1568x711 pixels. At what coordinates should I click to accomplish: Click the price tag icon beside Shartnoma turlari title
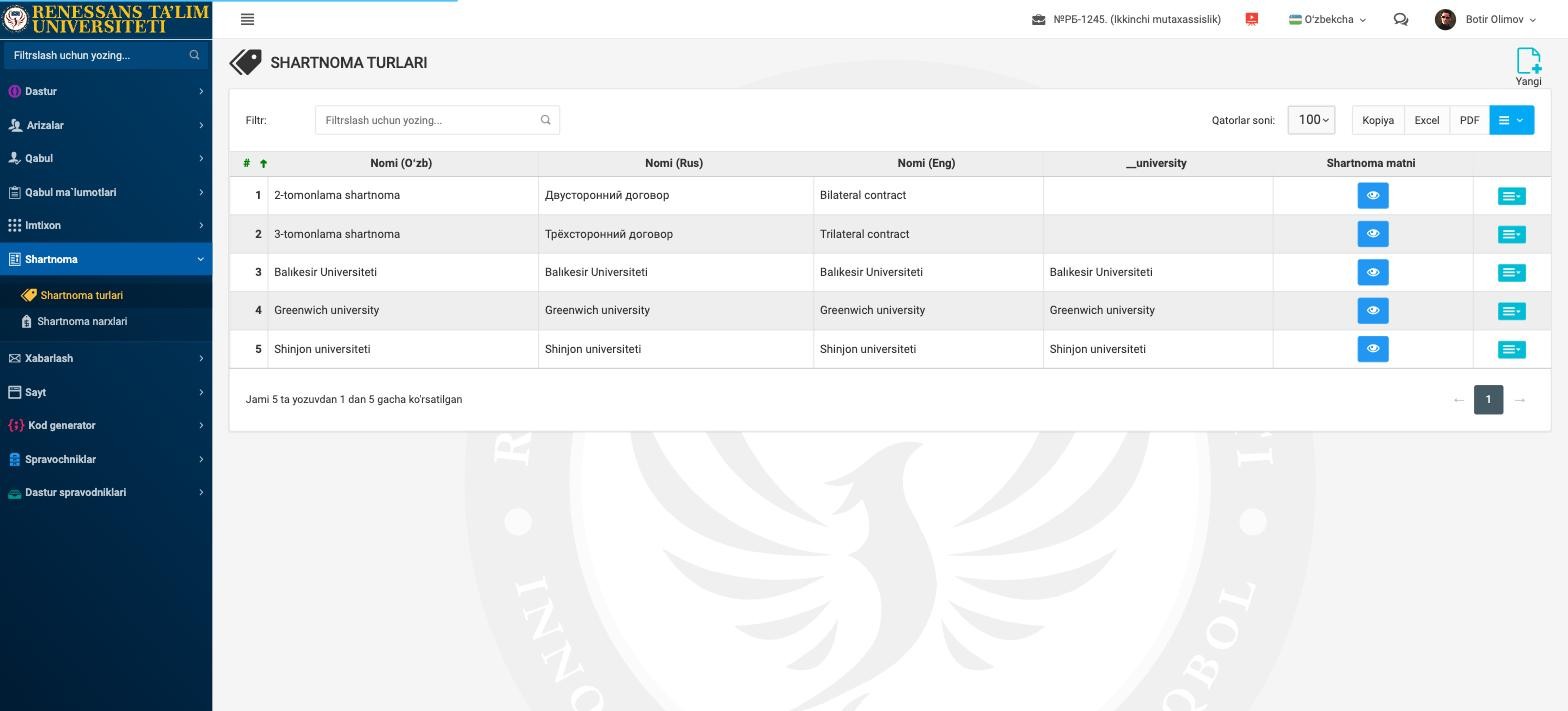(x=245, y=63)
